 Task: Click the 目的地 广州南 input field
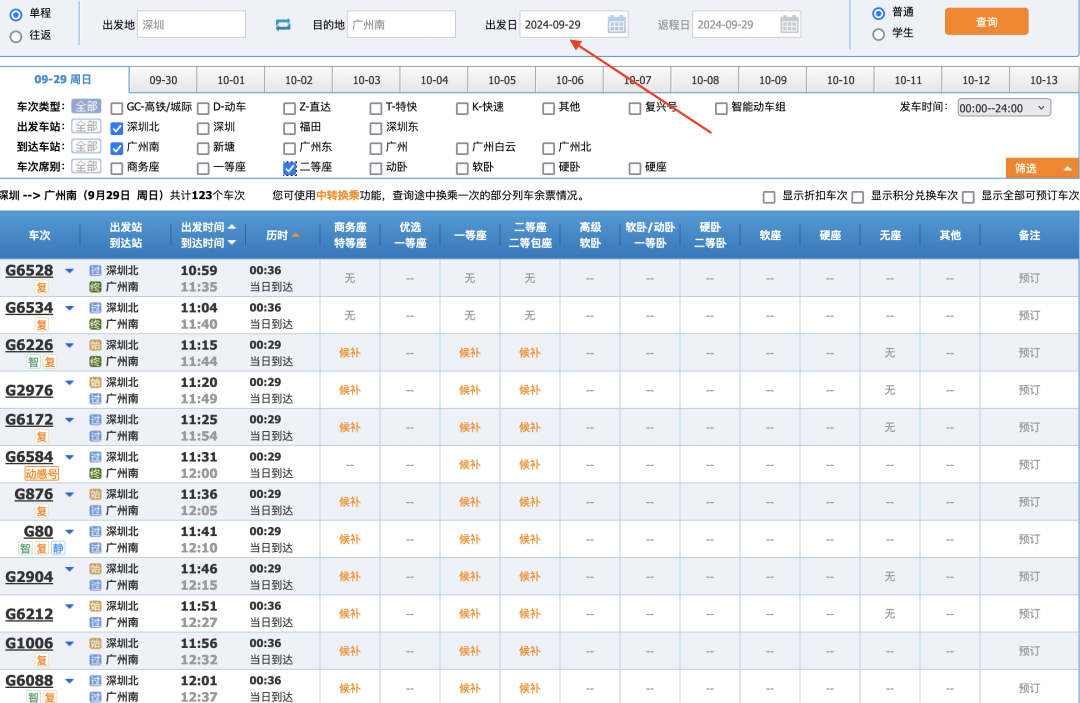pos(402,25)
